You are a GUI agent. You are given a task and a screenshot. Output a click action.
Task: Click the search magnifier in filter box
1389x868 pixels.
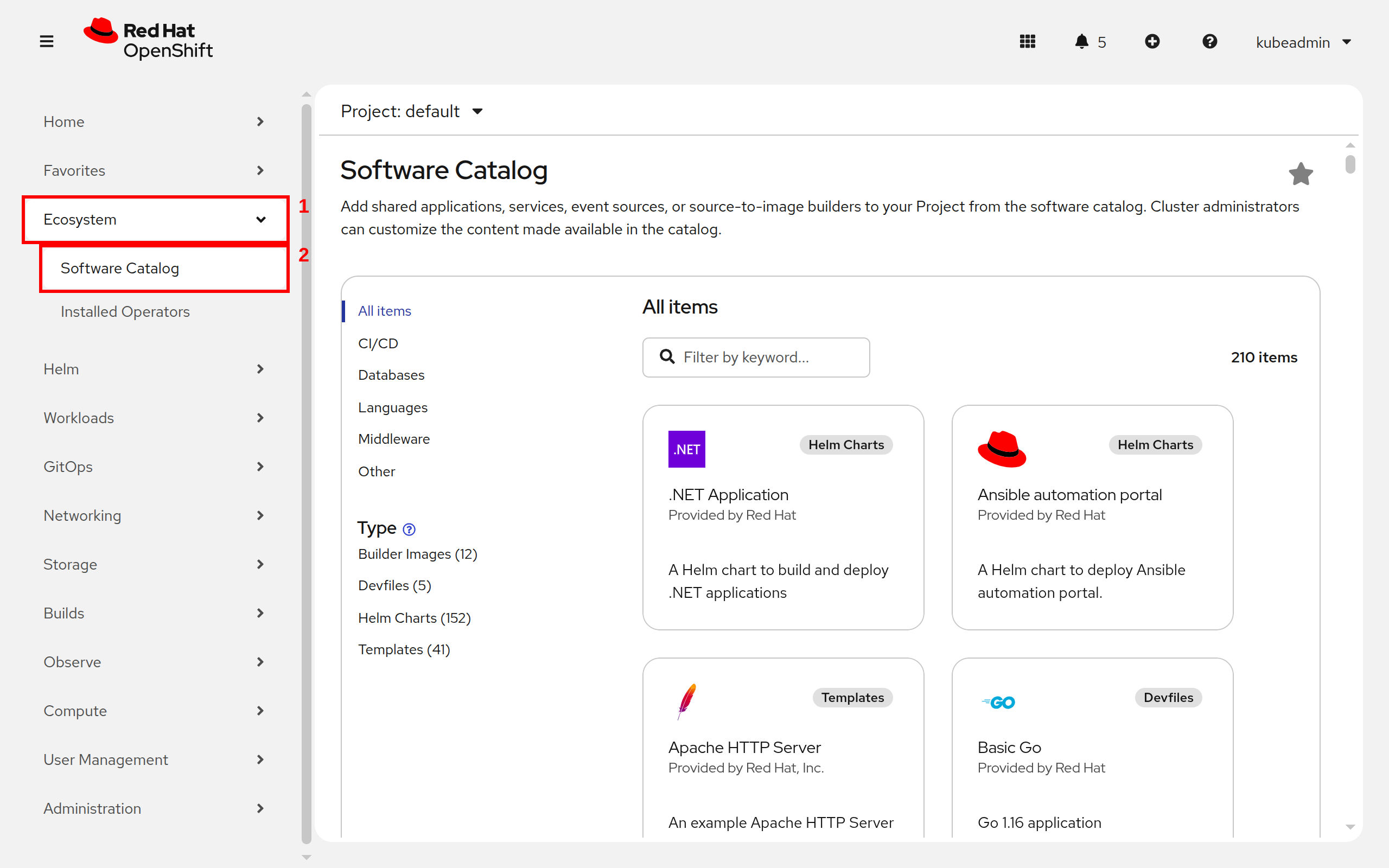(667, 356)
